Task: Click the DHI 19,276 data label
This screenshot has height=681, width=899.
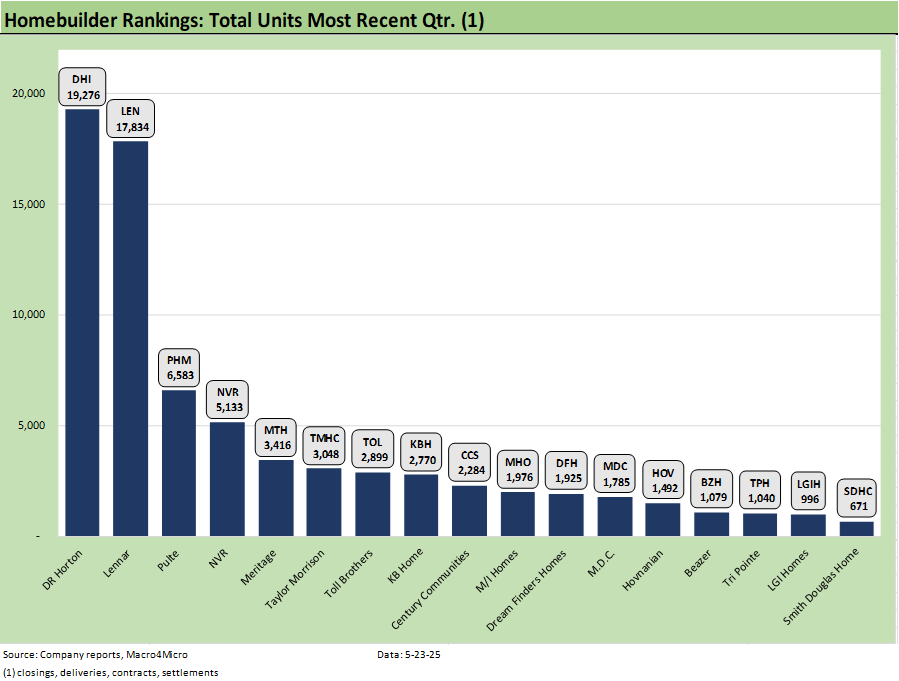Action: pos(83,87)
